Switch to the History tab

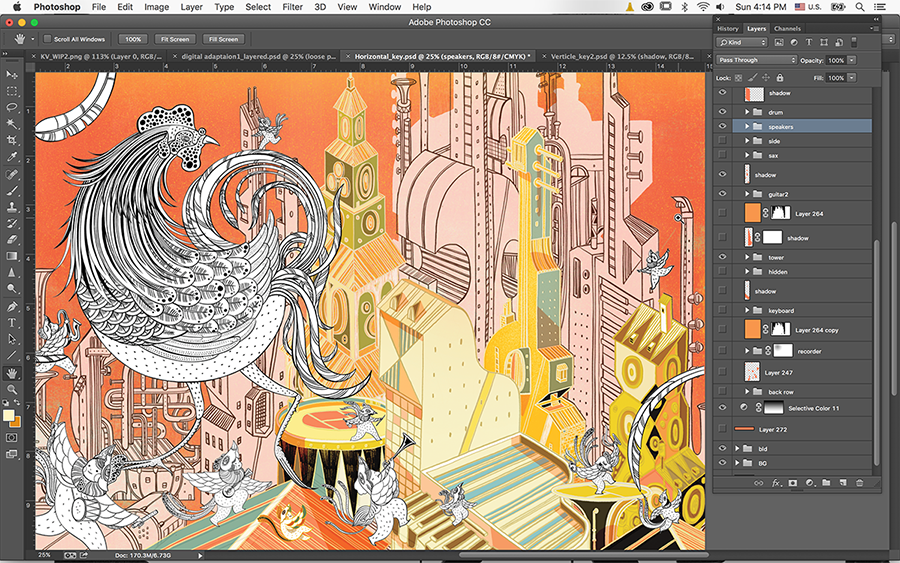point(728,28)
